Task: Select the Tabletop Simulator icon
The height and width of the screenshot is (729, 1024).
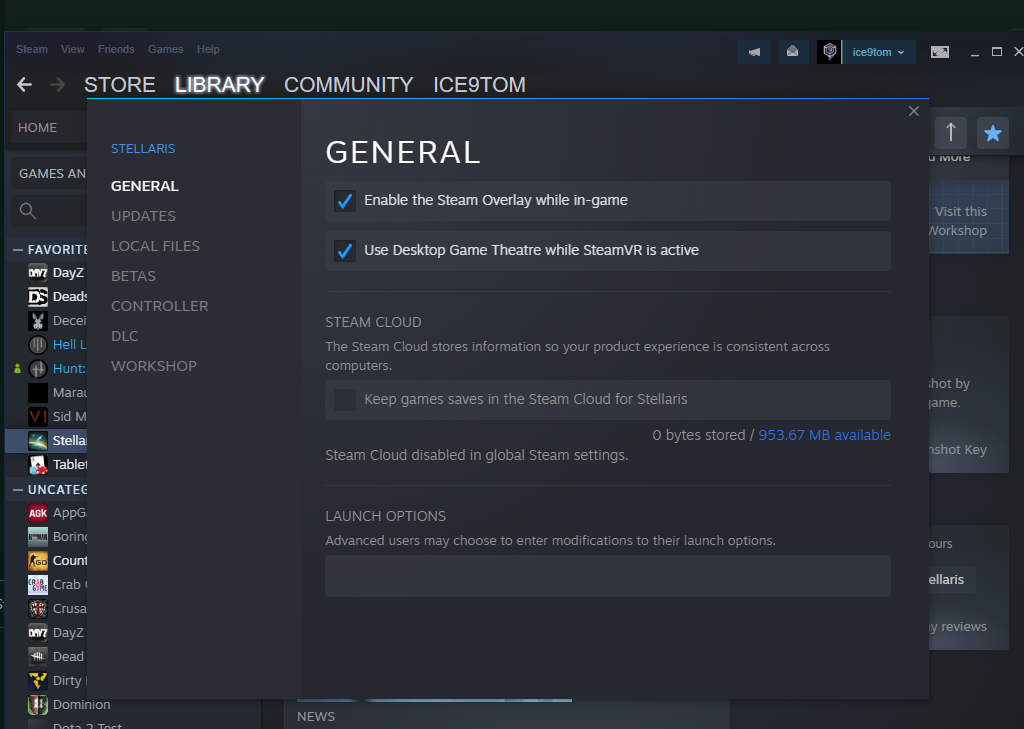Action: (38, 464)
